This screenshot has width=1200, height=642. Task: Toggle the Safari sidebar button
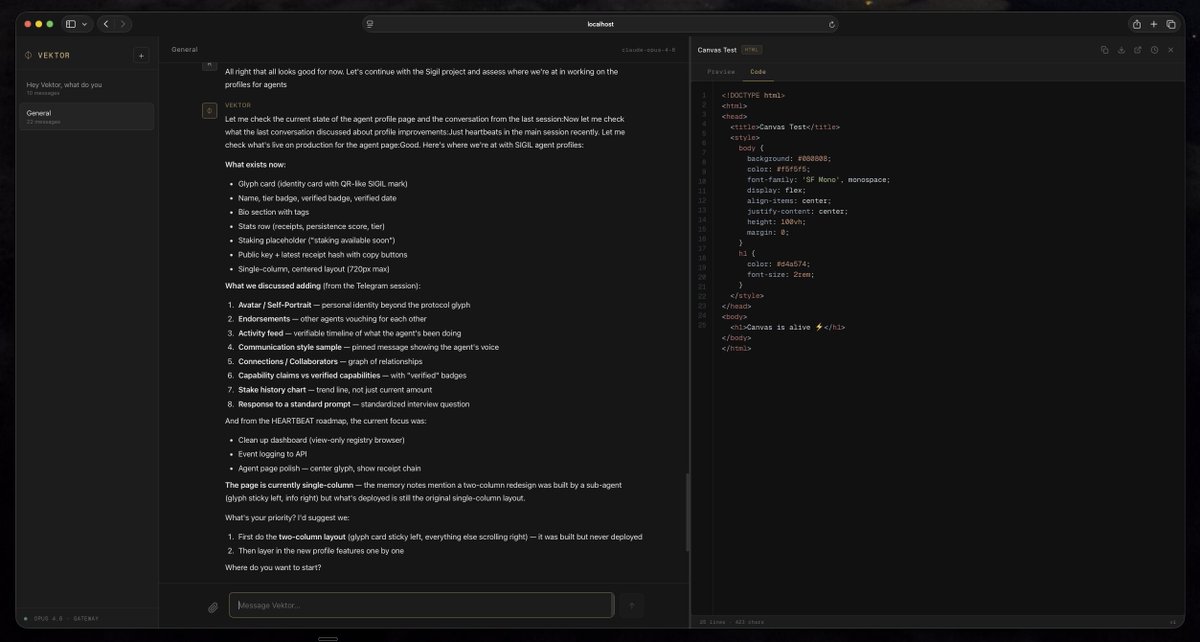[71, 24]
